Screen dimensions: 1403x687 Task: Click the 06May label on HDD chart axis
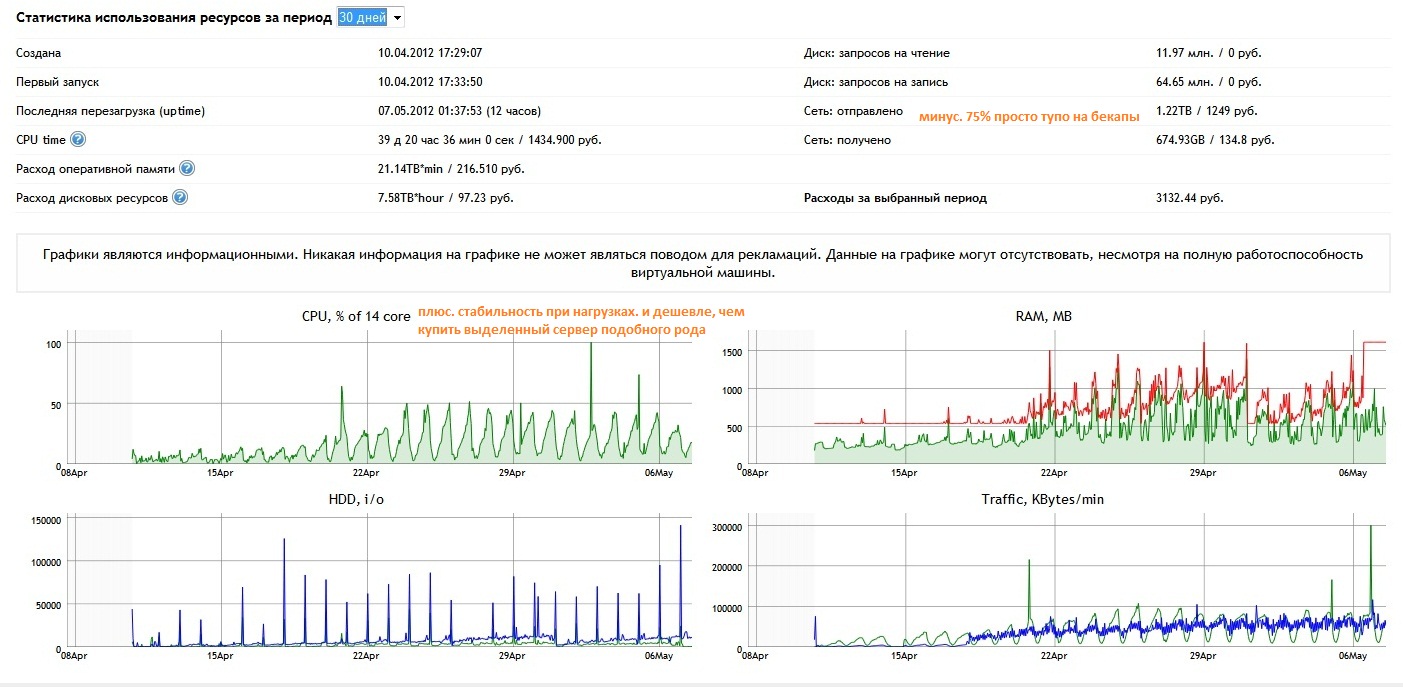659,656
